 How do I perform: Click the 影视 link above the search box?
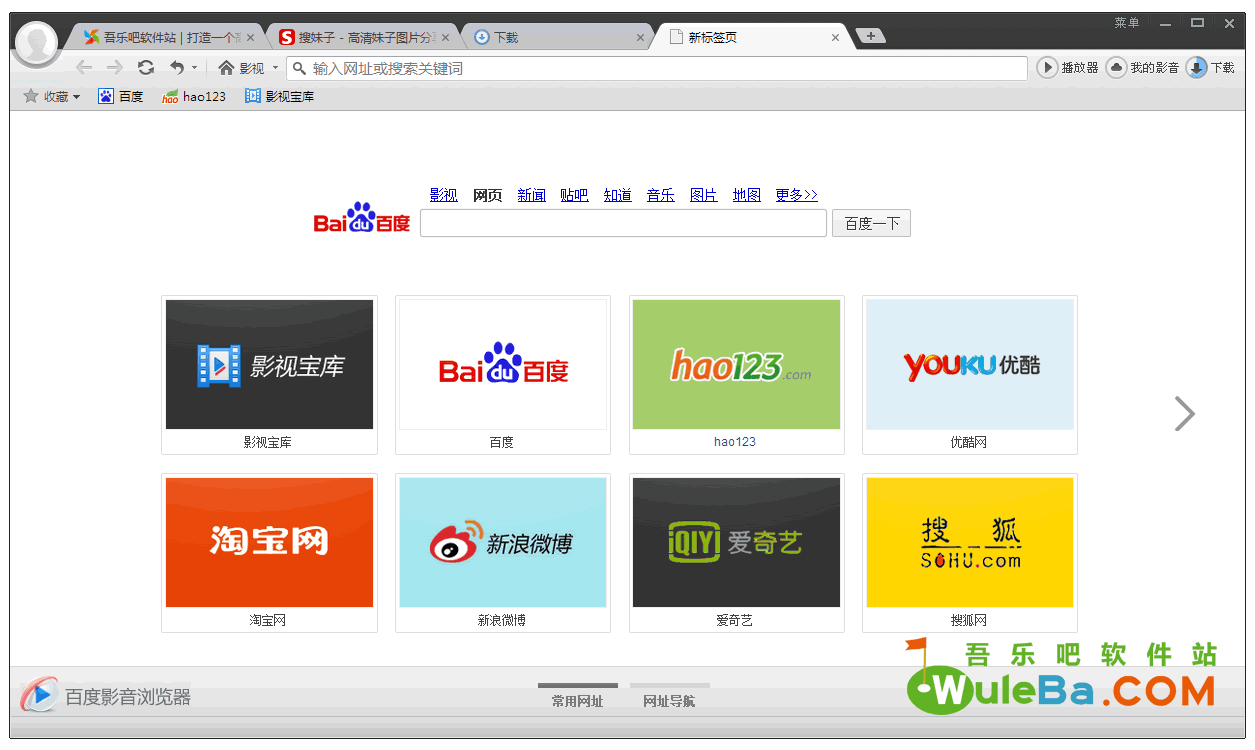point(443,195)
